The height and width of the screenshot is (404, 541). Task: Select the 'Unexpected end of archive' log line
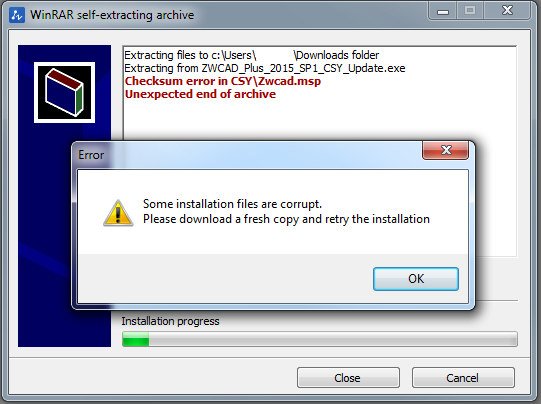200,94
